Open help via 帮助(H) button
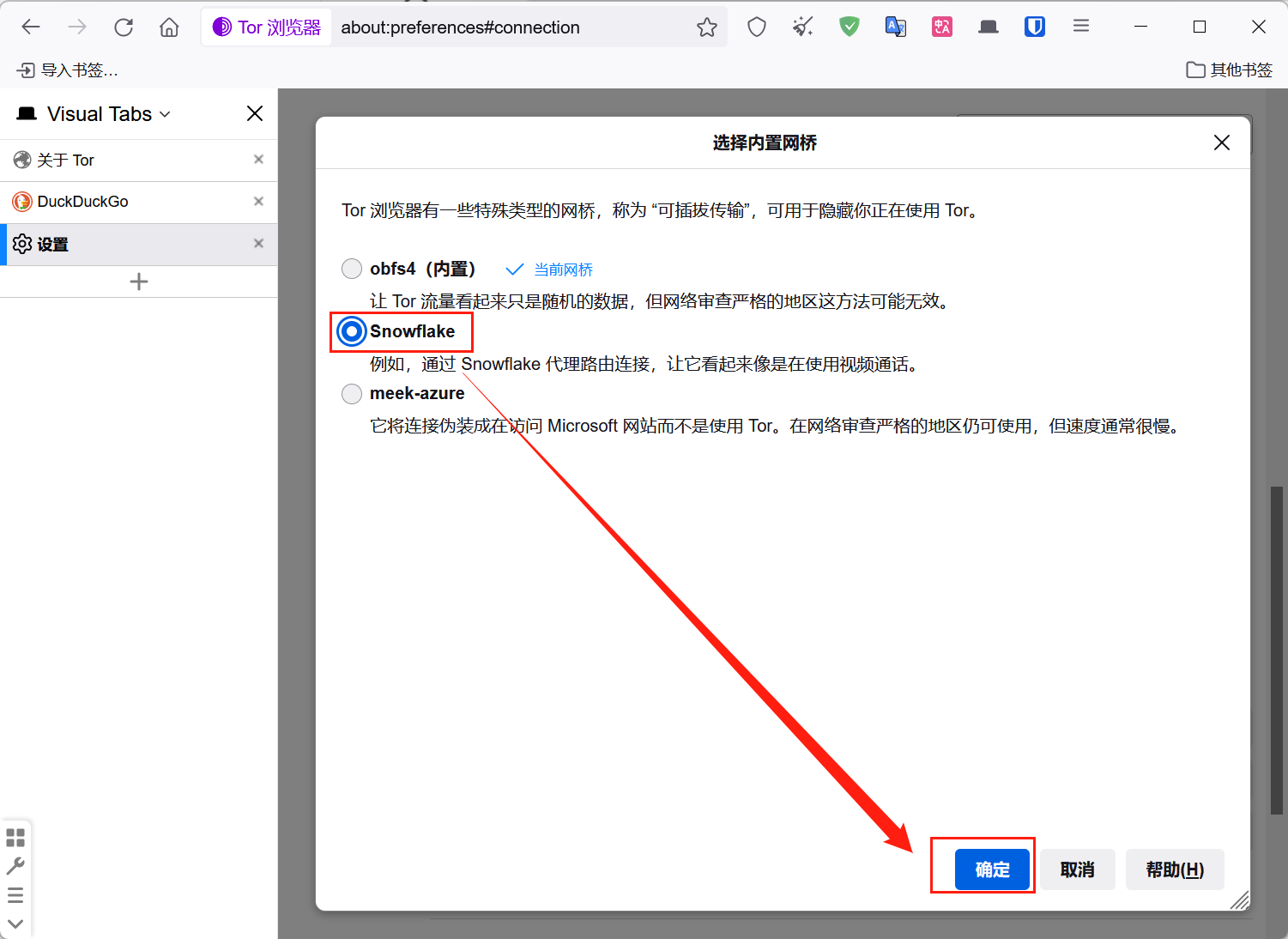This screenshot has width=1288, height=939. [x=1175, y=869]
